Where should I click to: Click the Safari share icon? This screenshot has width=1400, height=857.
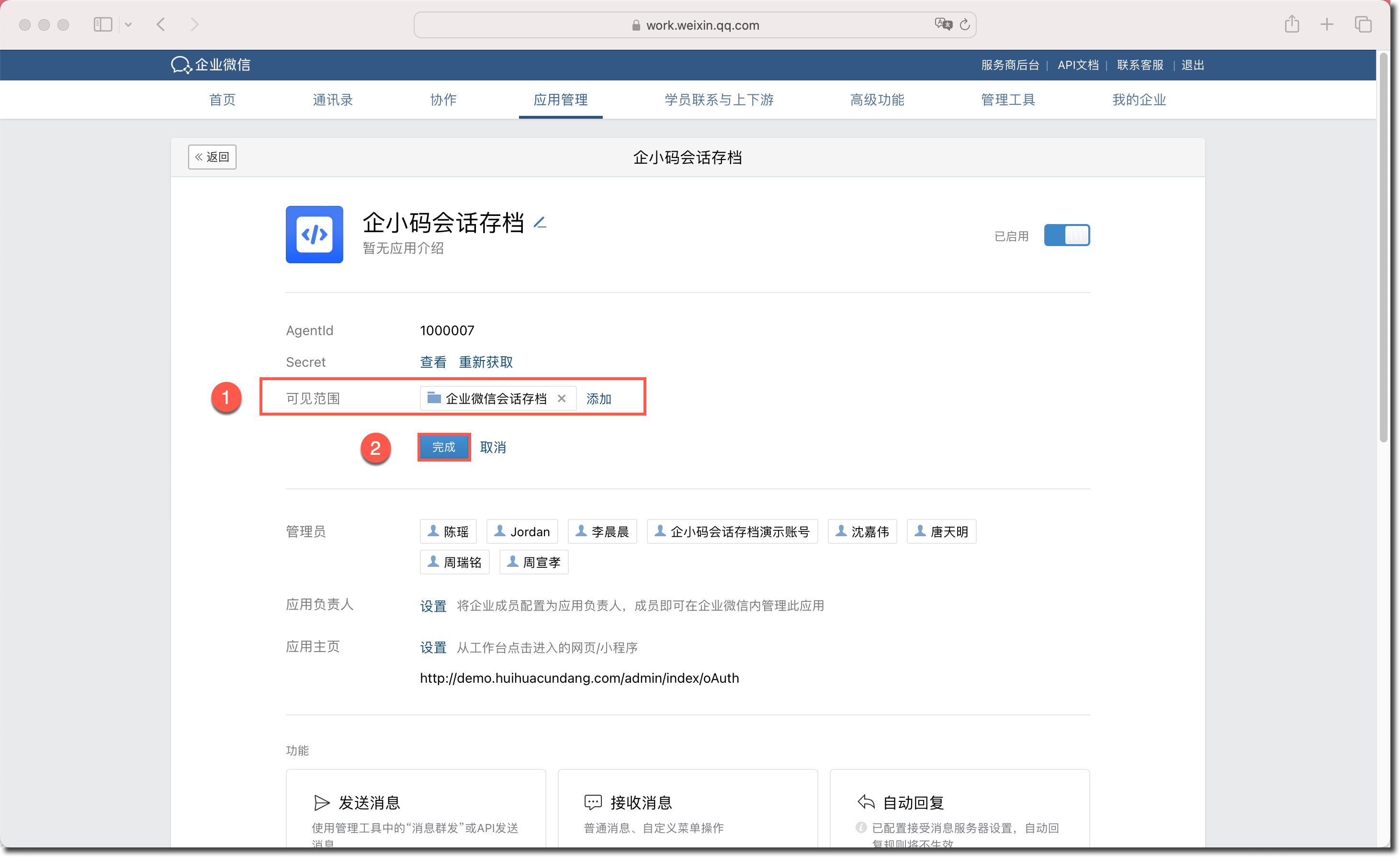[1292, 24]
